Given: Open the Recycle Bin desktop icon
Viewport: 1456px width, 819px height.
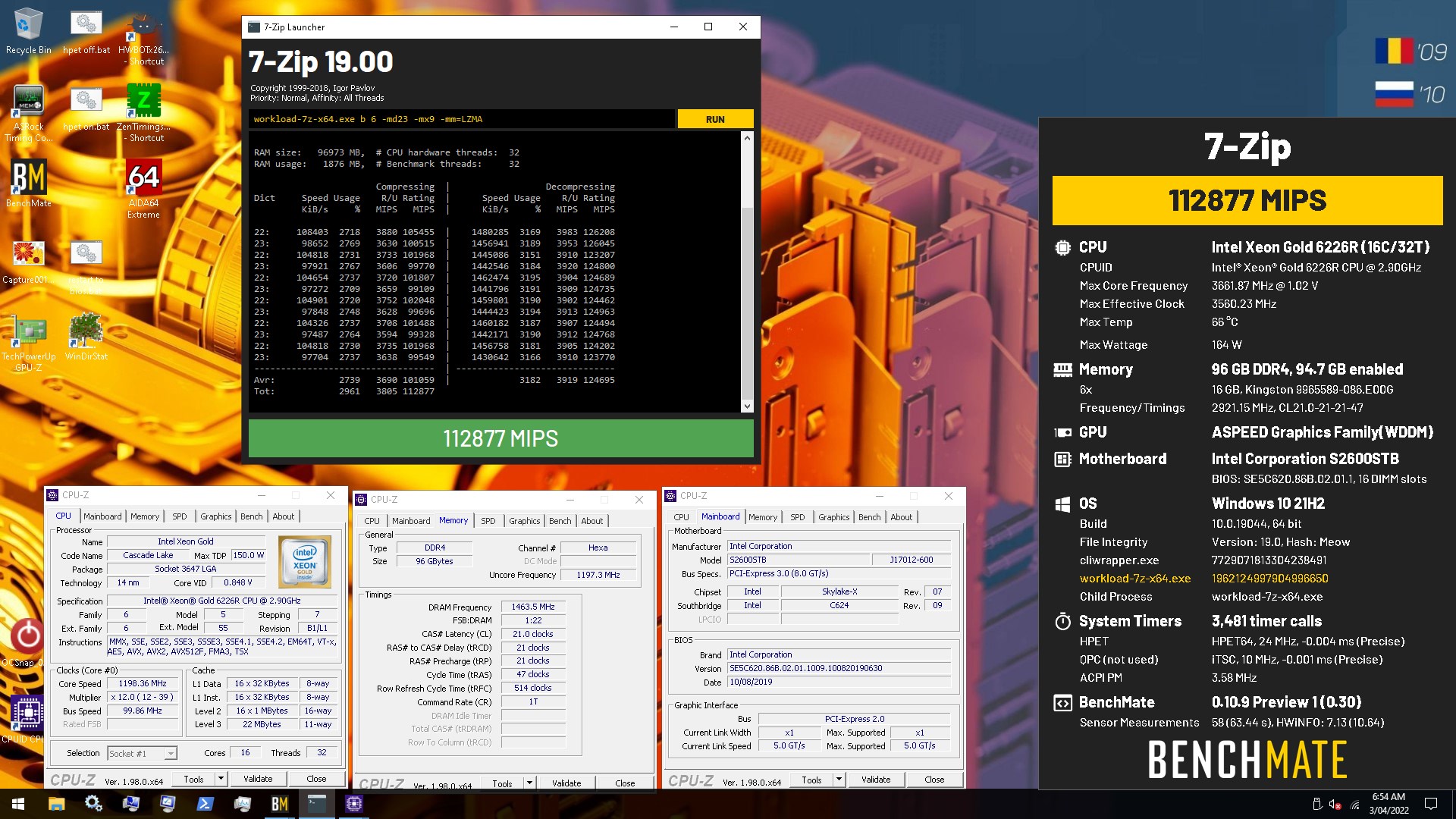Looking at the screenshot, I should click(x=28, y=30).
